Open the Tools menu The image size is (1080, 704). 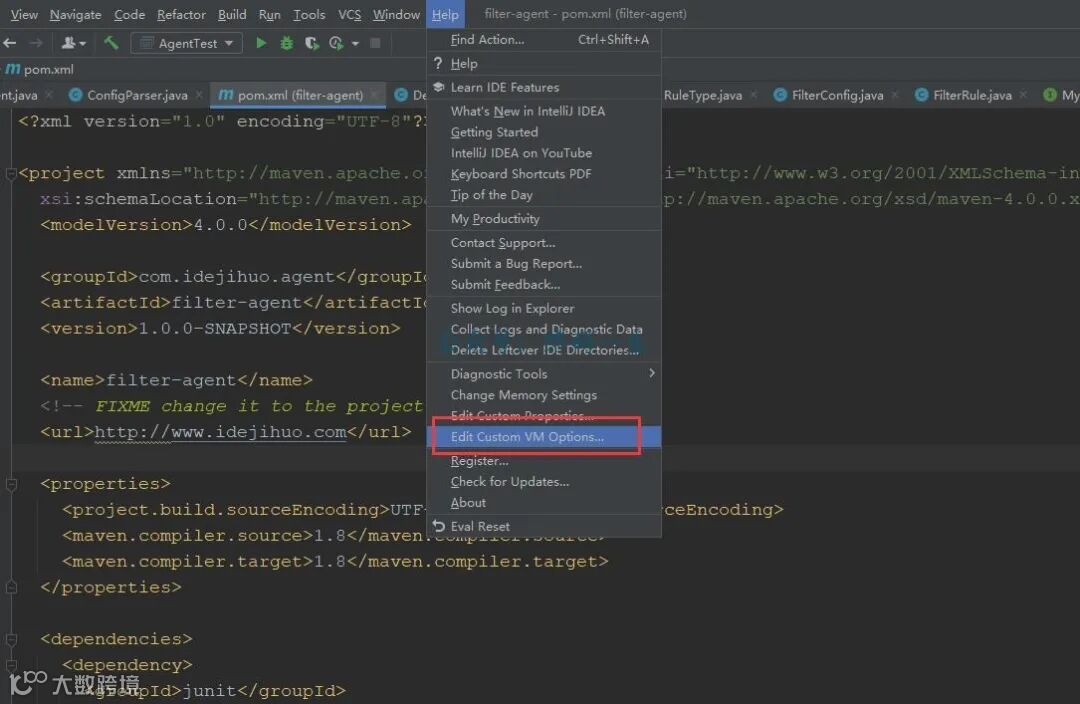309,14
